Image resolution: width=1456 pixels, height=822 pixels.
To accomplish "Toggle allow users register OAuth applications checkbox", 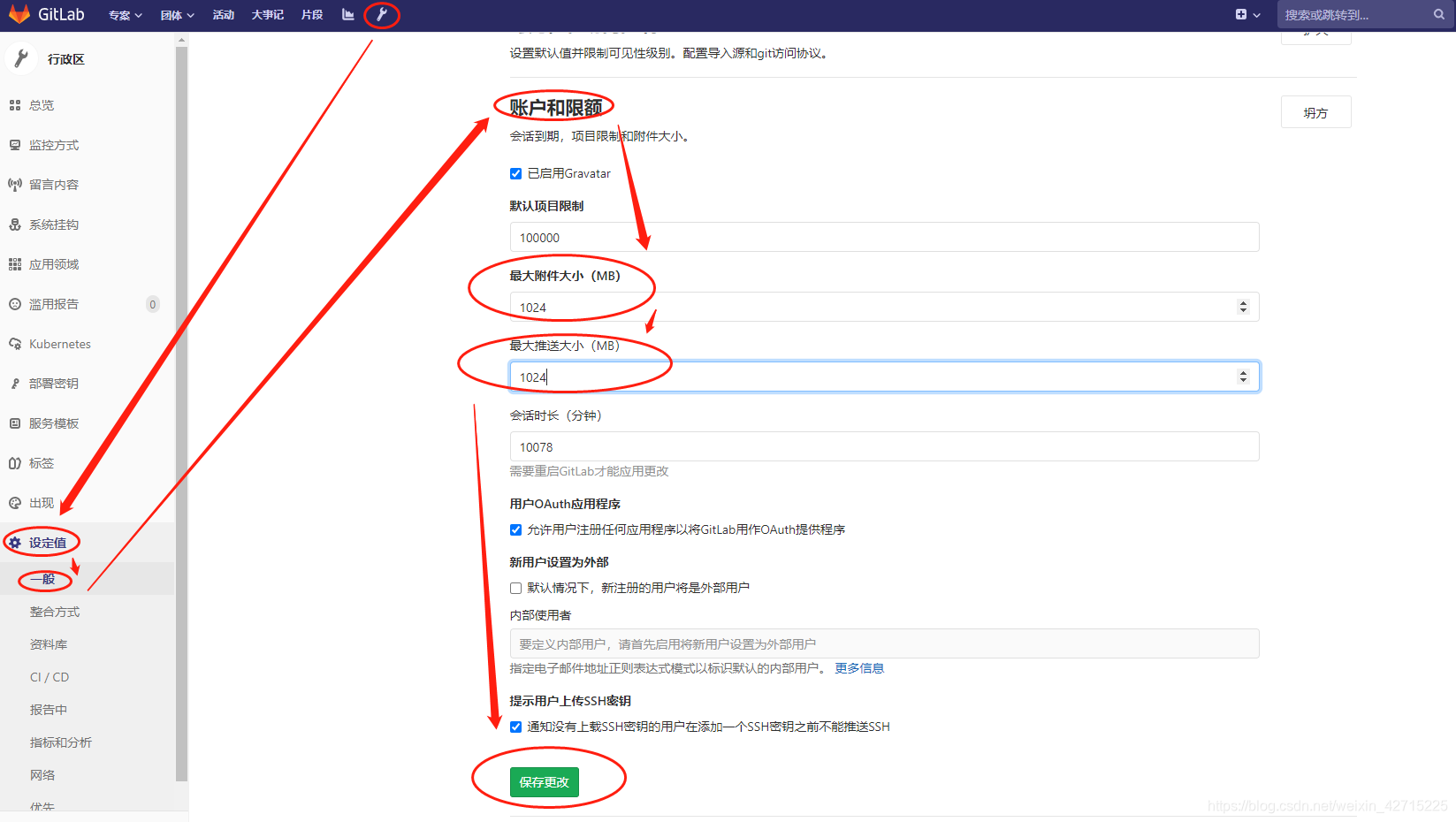I will point(515,529).
